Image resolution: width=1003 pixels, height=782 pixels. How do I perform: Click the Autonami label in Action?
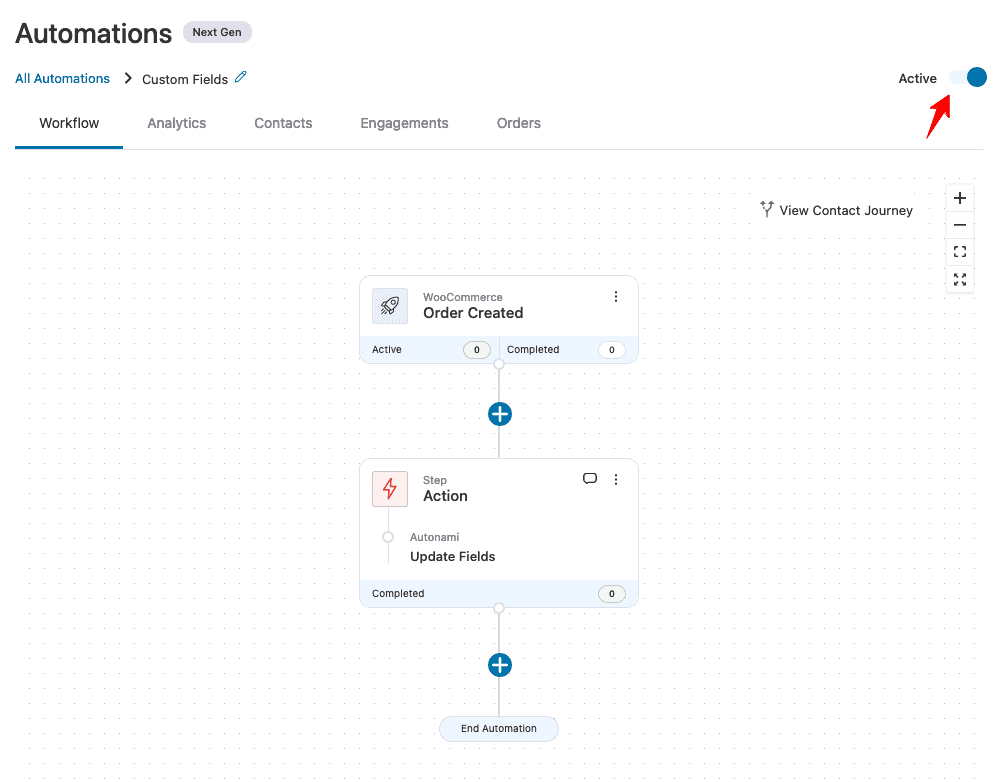tap(434, 537)
